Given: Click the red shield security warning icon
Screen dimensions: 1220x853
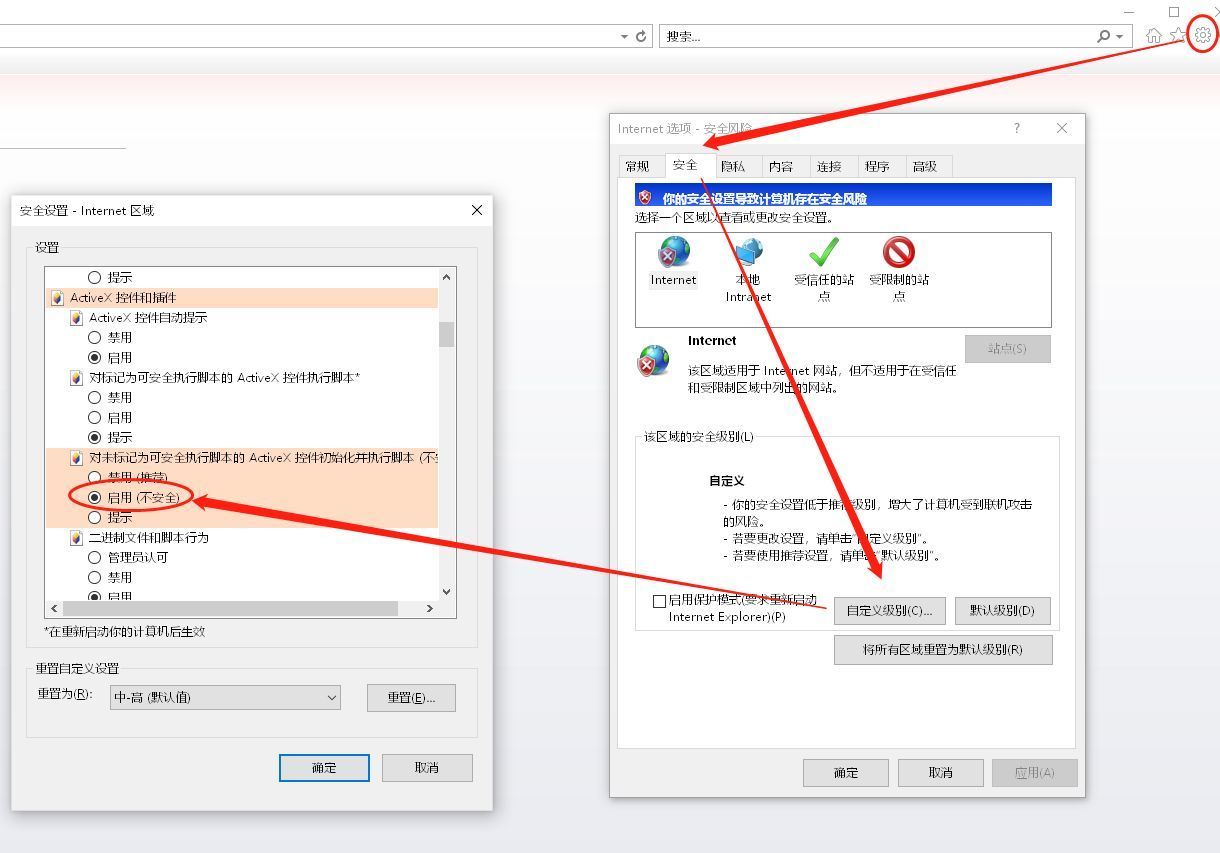Looking at the screenshot, I should click(645, 198).
